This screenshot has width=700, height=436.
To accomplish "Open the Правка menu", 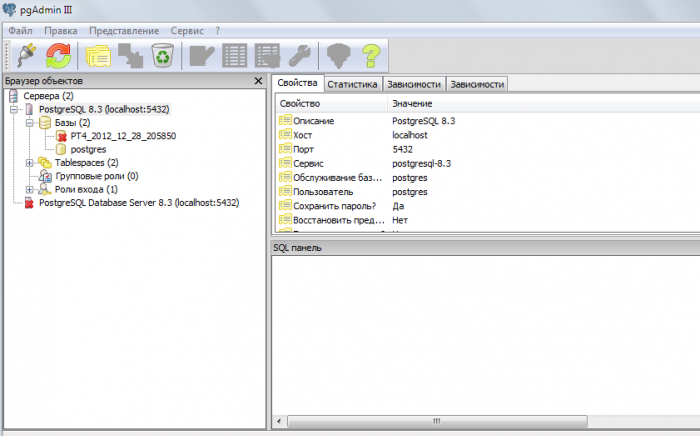I will 61,31.
